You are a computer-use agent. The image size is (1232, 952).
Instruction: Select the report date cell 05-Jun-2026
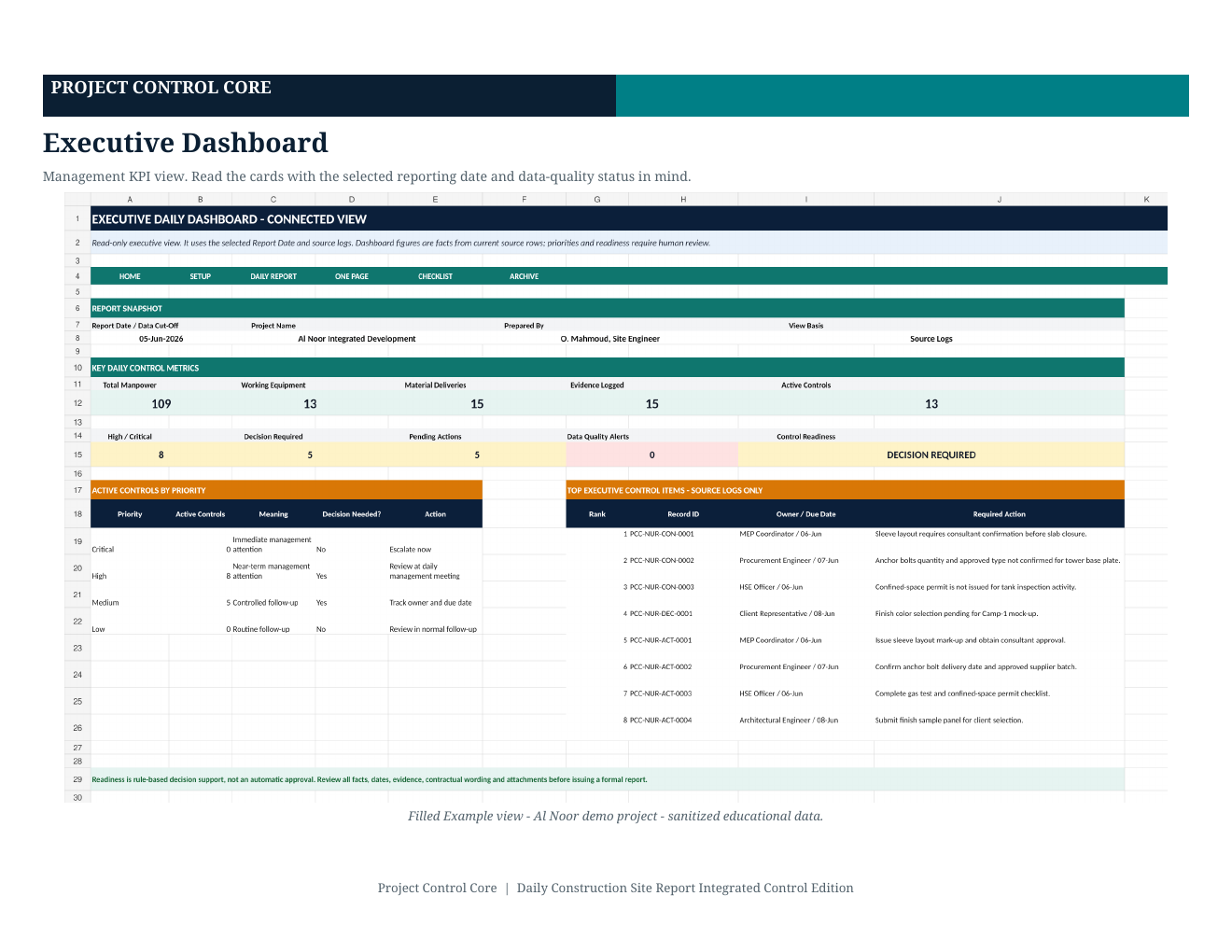(161, 339)
